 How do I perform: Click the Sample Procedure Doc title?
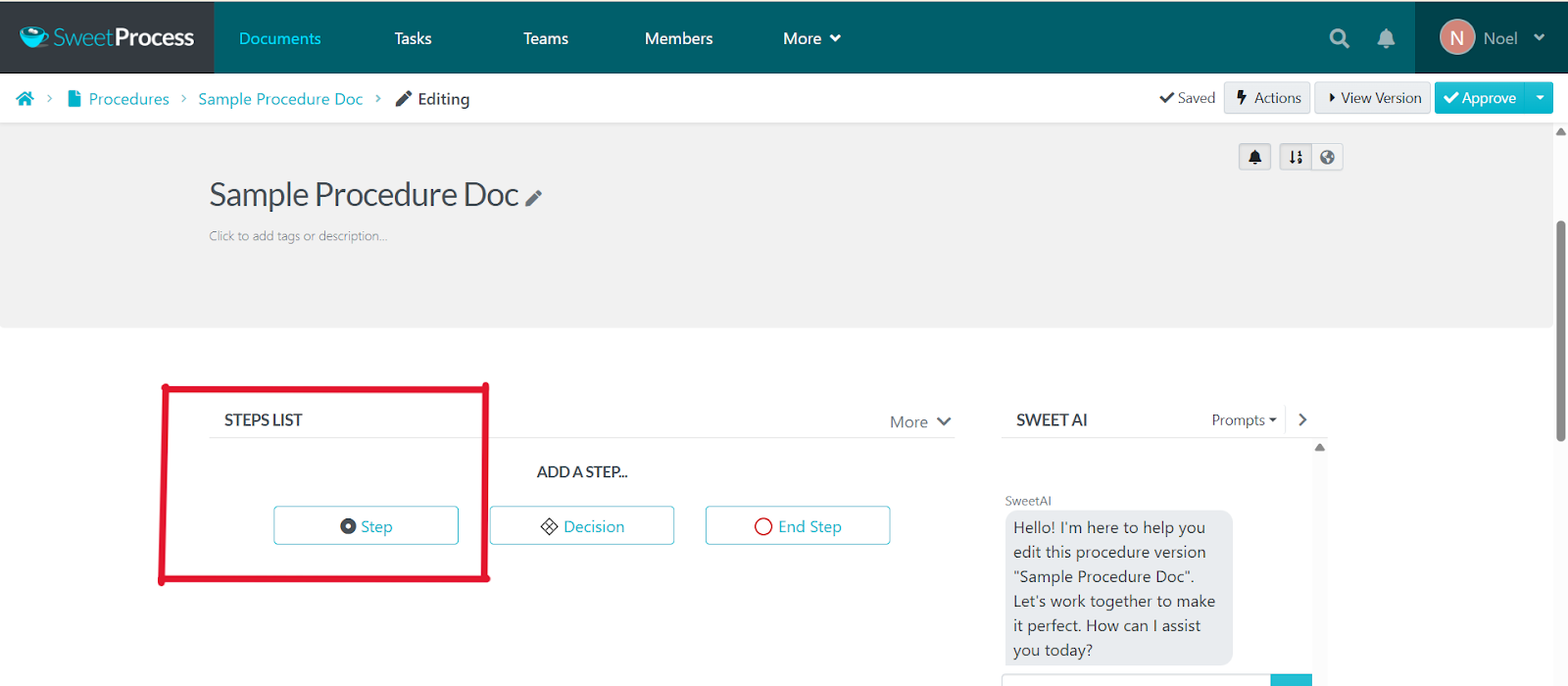coord(364,195)
